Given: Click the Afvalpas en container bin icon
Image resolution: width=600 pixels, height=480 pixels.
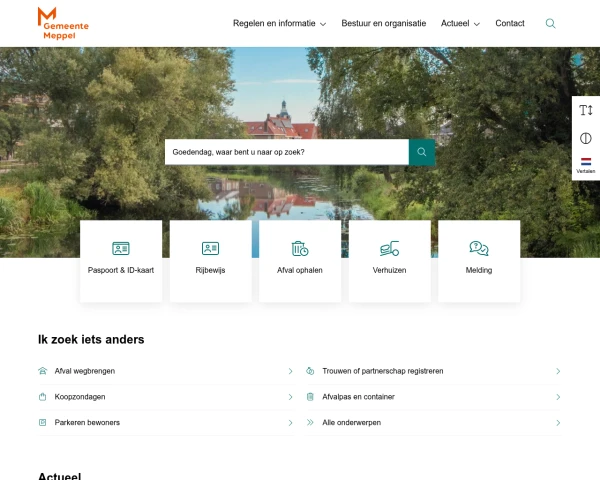Looking at the screenshot, I should coord(310,397).
